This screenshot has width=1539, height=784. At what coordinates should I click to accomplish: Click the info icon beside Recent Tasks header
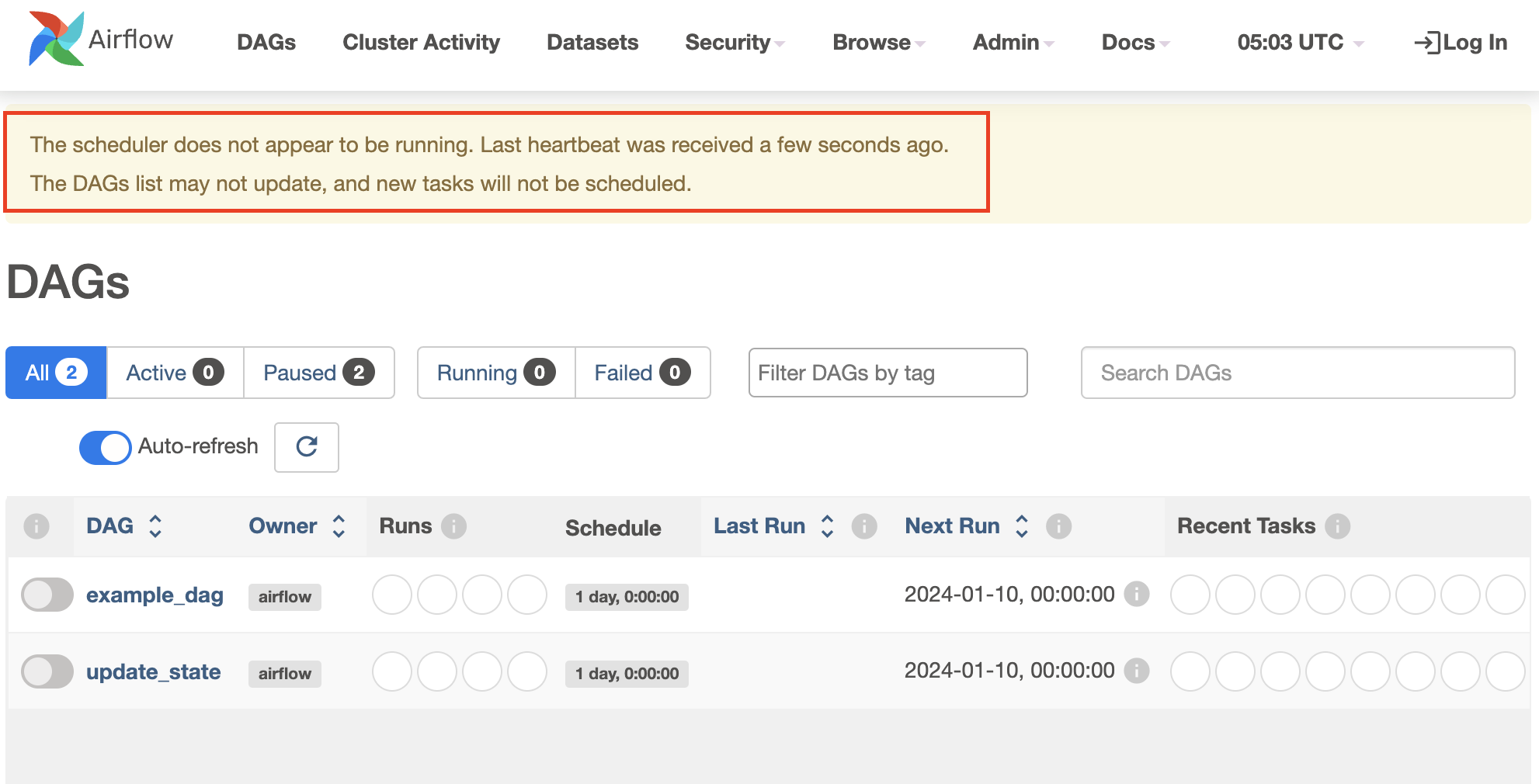[1337, 526]
